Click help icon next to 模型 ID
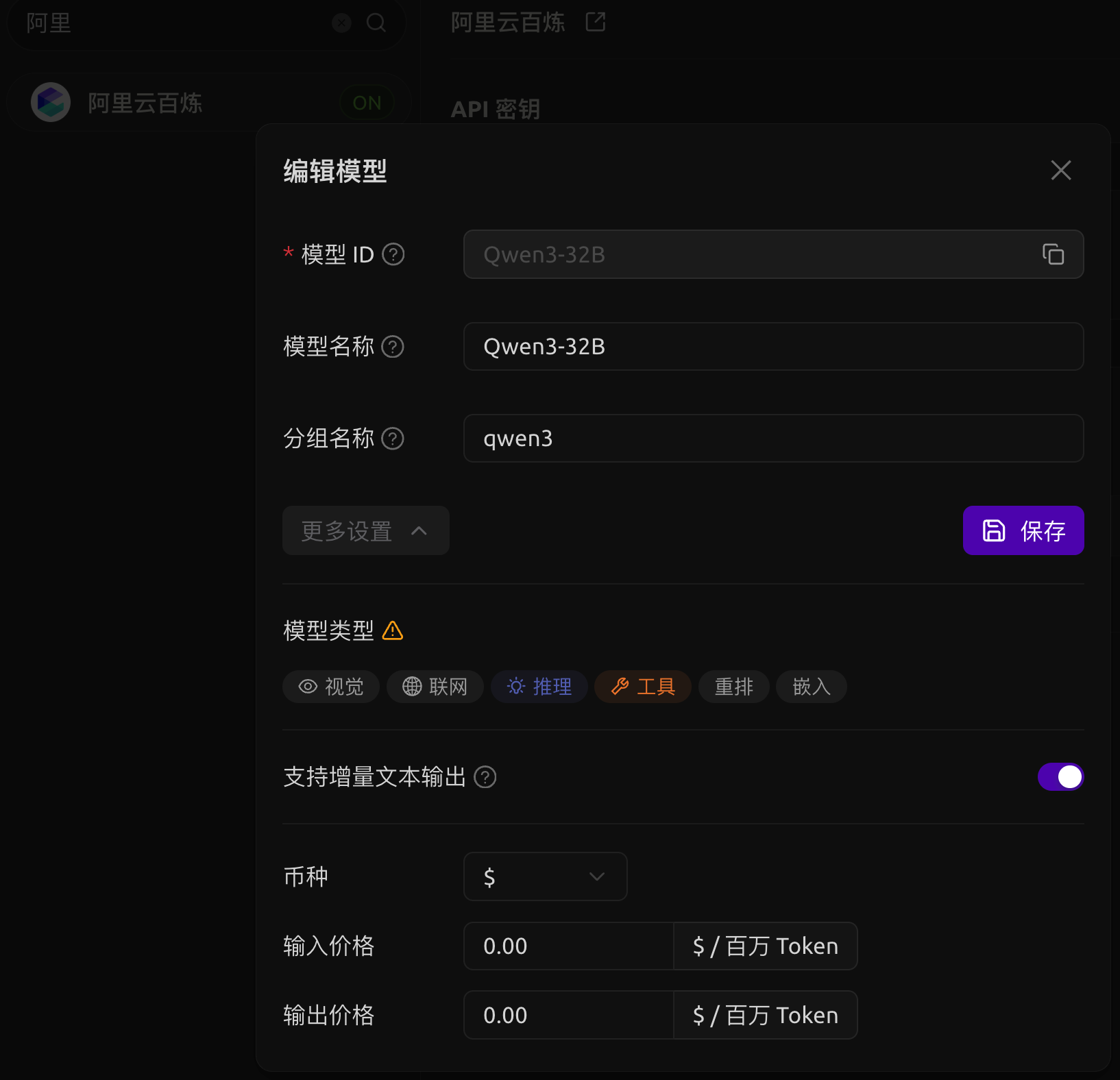The width and height of the screenshot is (1120, 1080). click(x=393, y=254)
